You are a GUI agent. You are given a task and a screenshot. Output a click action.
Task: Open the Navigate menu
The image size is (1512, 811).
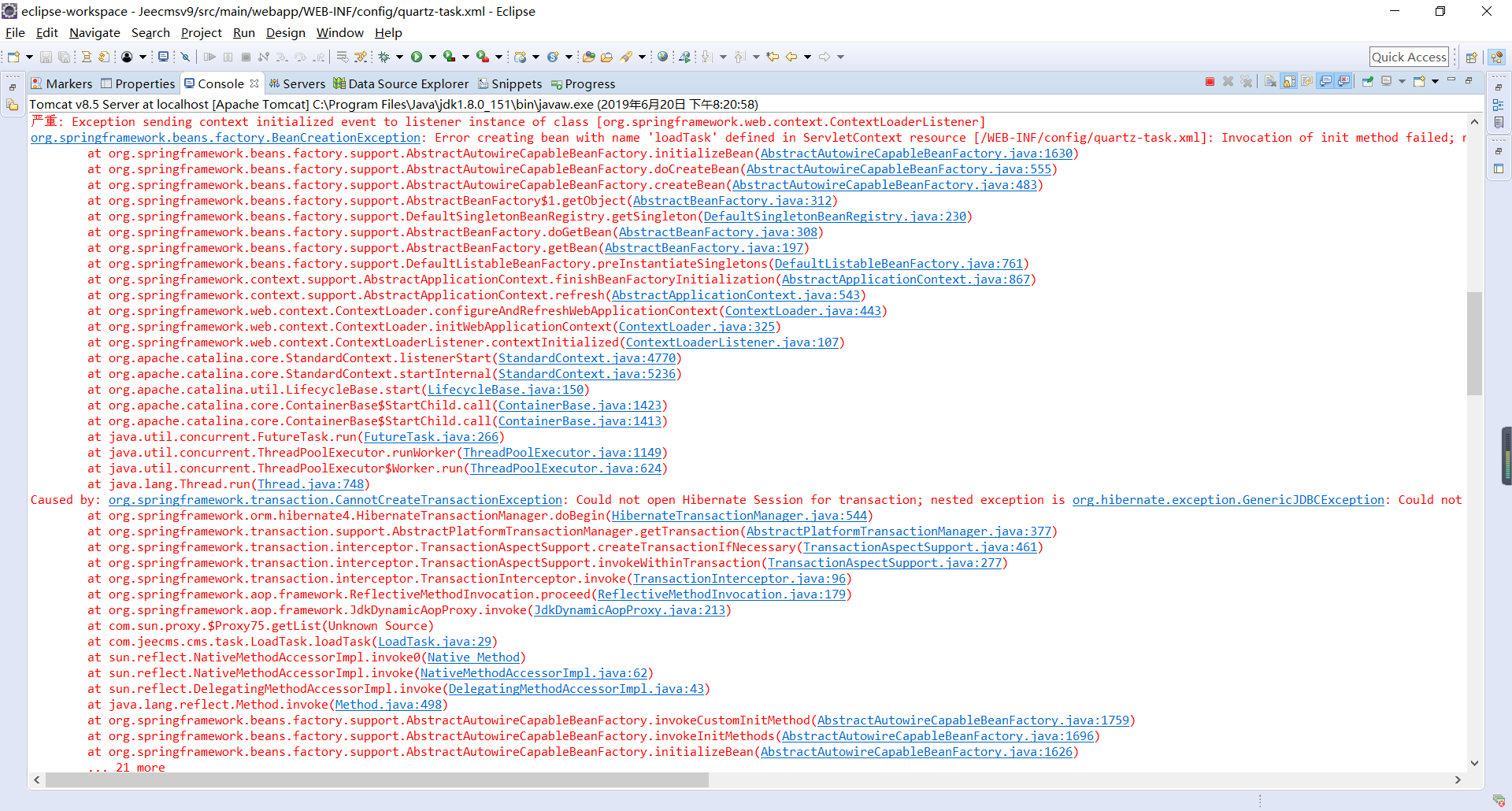94,33
